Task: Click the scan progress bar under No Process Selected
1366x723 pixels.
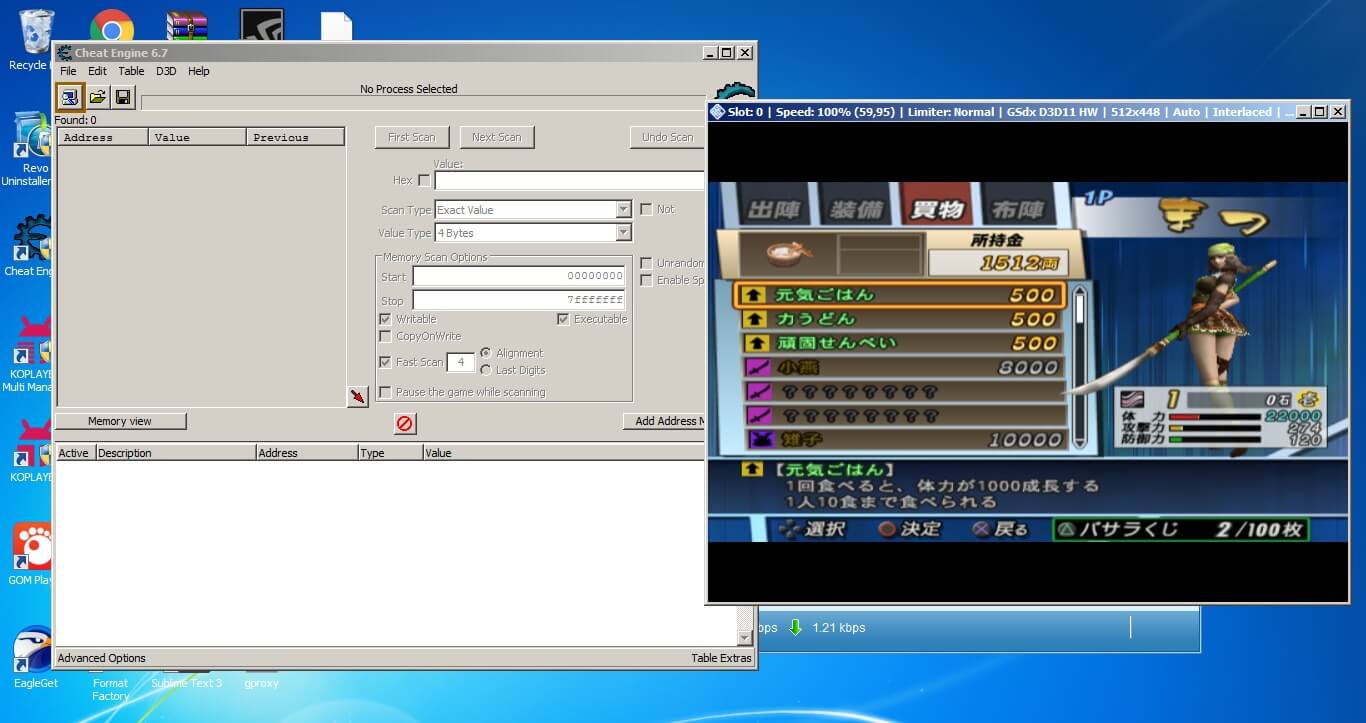Action: tap(423, 103)
